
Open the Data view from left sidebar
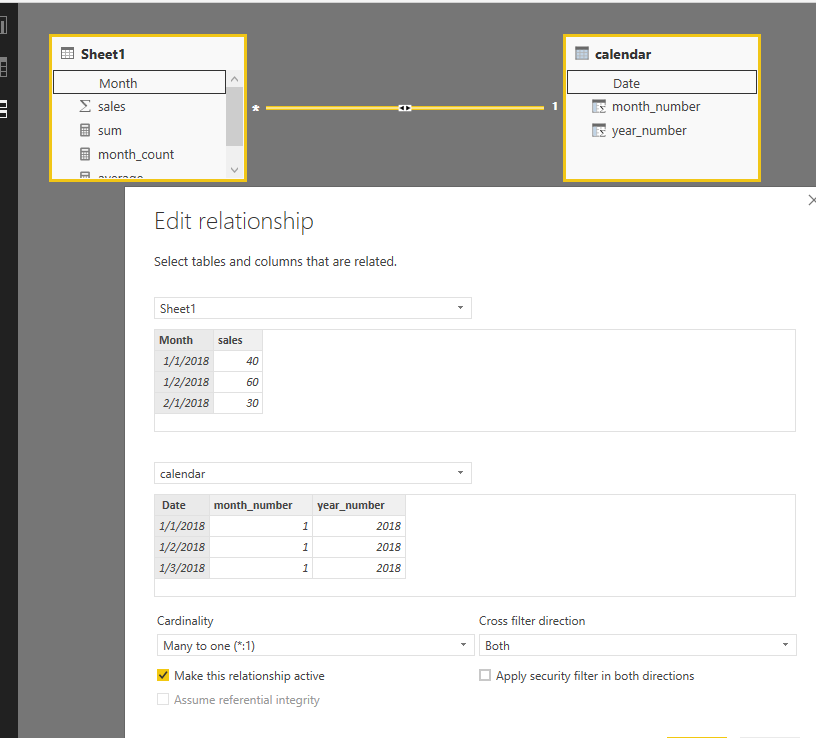(3, 67)
